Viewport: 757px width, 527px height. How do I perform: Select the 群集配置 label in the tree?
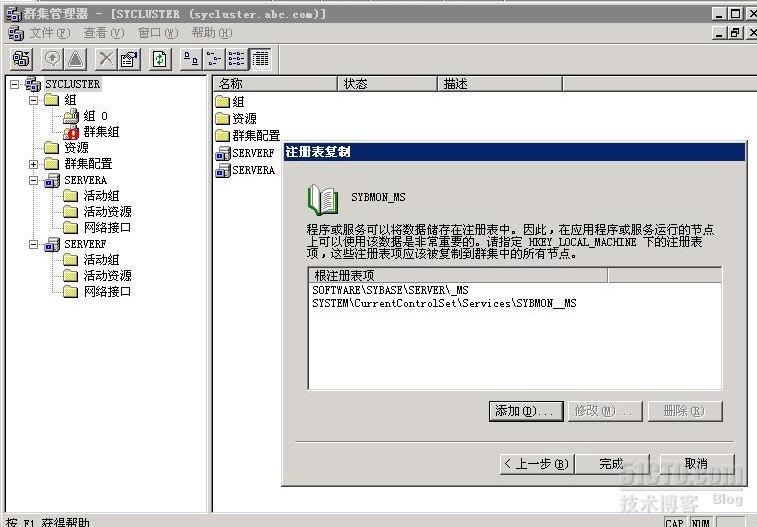pos(88,164)
